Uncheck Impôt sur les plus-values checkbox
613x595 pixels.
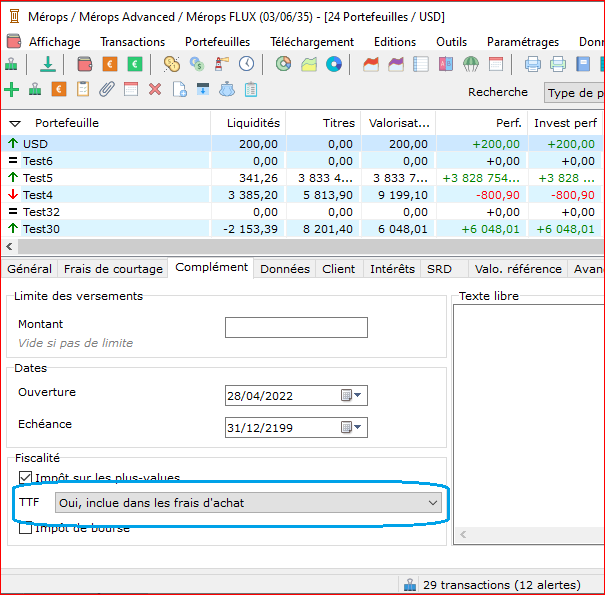click(x=25, y=477)
